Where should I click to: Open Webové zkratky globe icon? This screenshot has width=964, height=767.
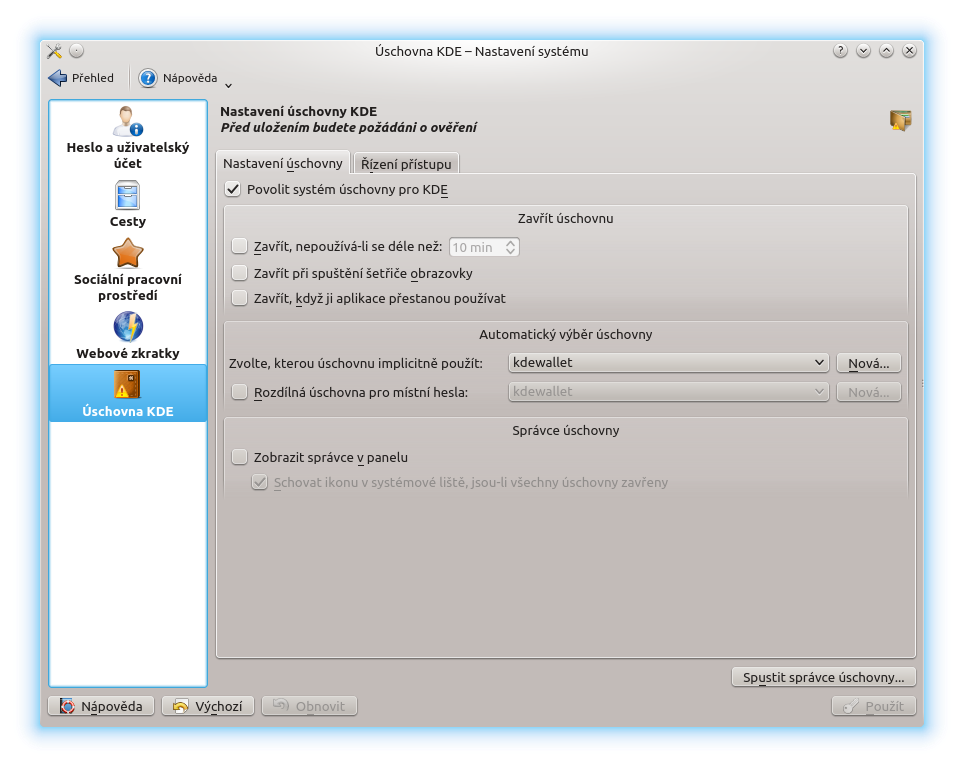pos(128,326)
